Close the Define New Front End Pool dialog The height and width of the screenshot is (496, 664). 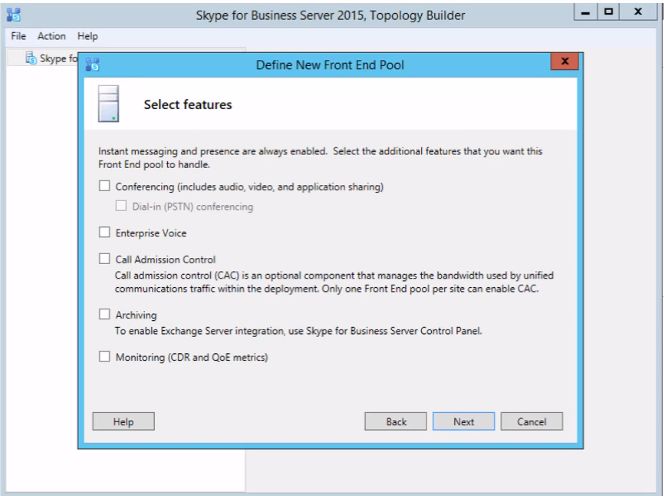pos(564,61)
